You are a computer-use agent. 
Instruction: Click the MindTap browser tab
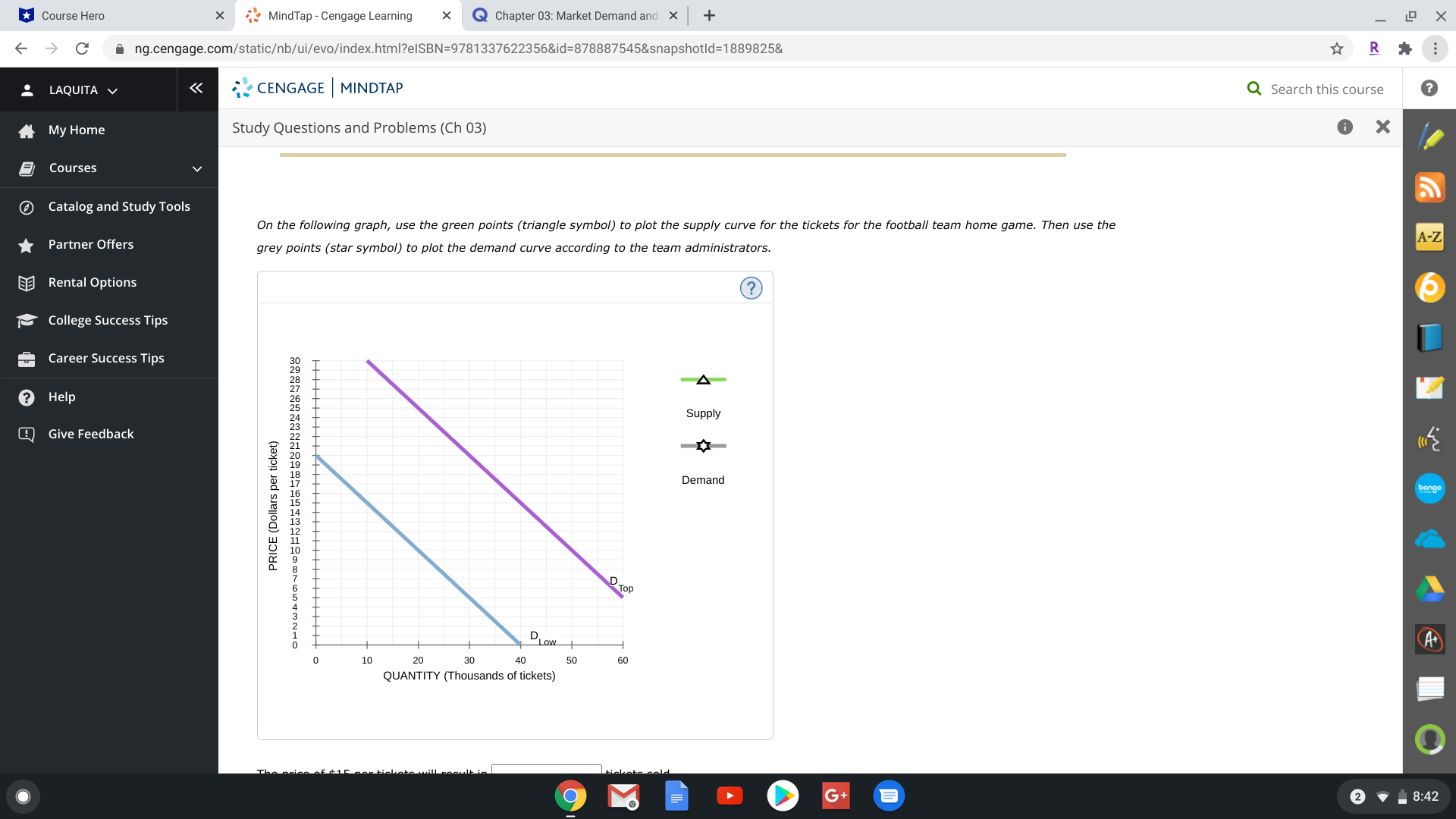point(340,15)
